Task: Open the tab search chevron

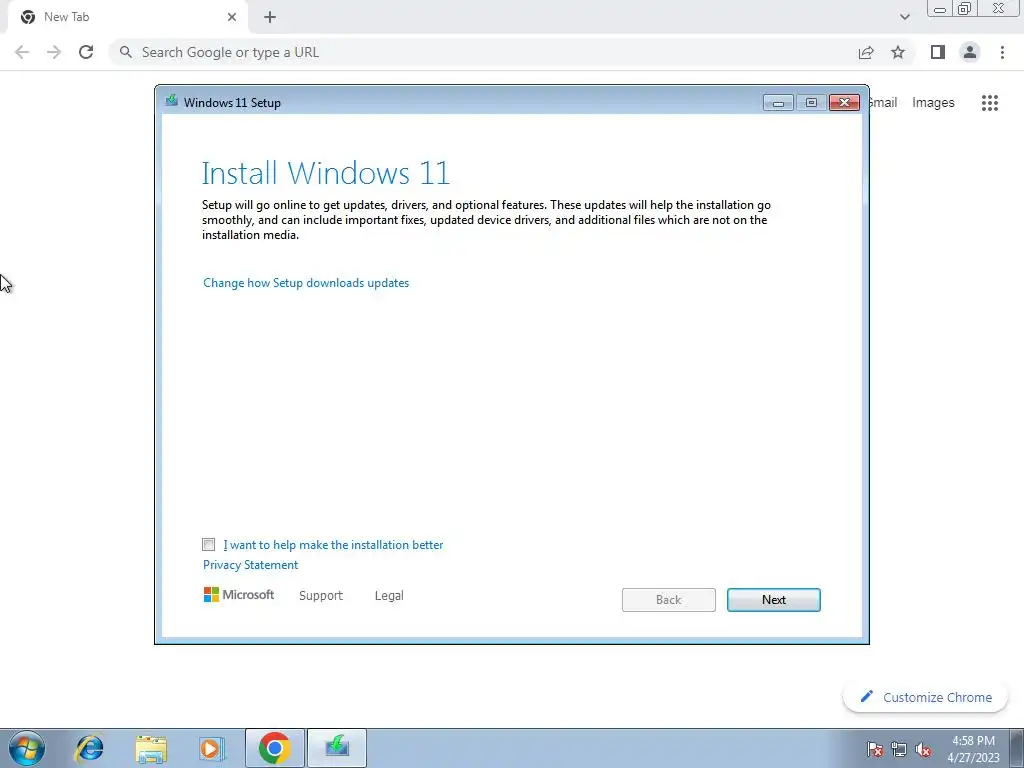Action: pyautogui.click(x=904, y=17)
